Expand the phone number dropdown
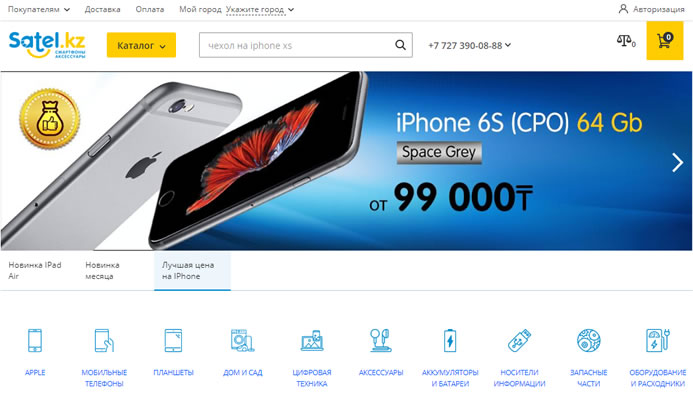This screenshot has width=693, height=400. point(469,46)
